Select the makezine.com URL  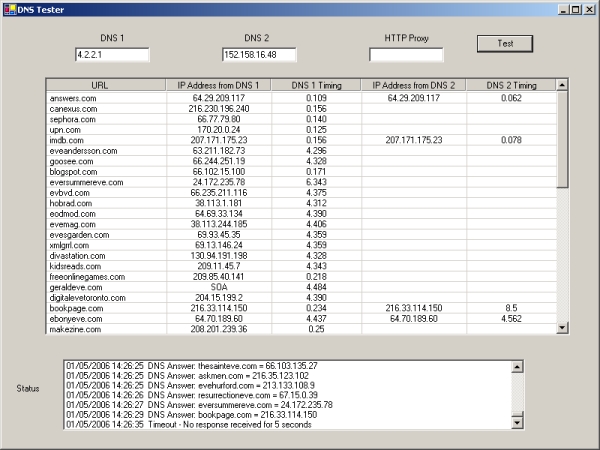(x=75, y=329)
